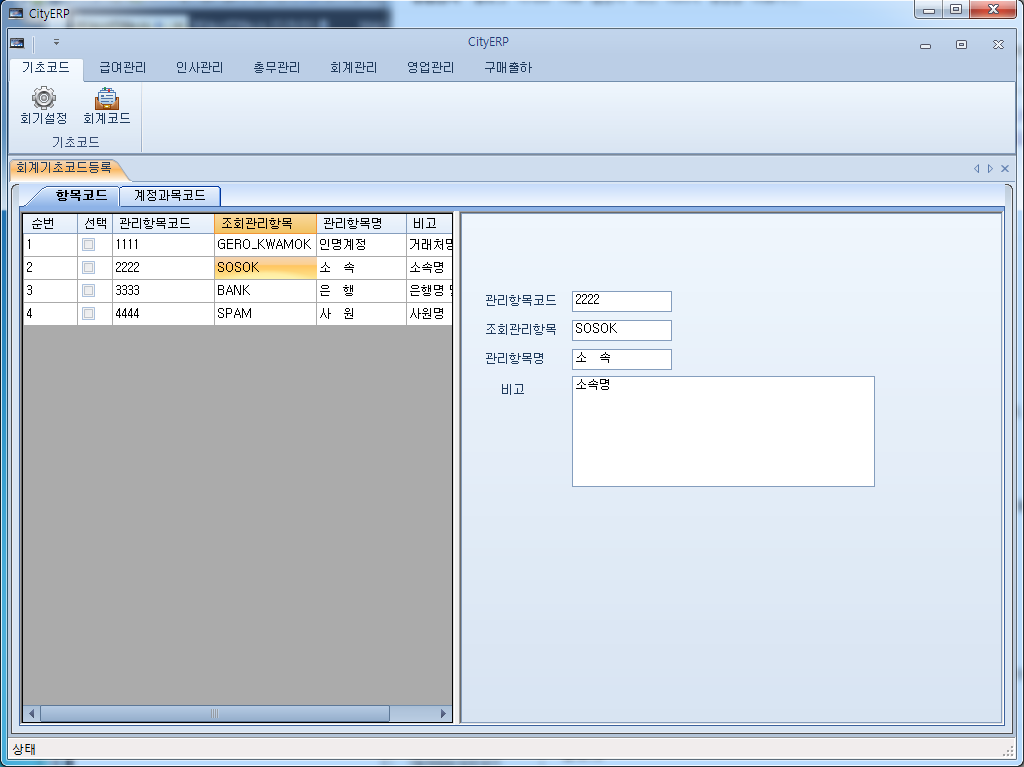Click right arrow of grid horizontal scrollbar
Screen dimensions: 1024x767
pyautogui.click(x=445, y=714)
